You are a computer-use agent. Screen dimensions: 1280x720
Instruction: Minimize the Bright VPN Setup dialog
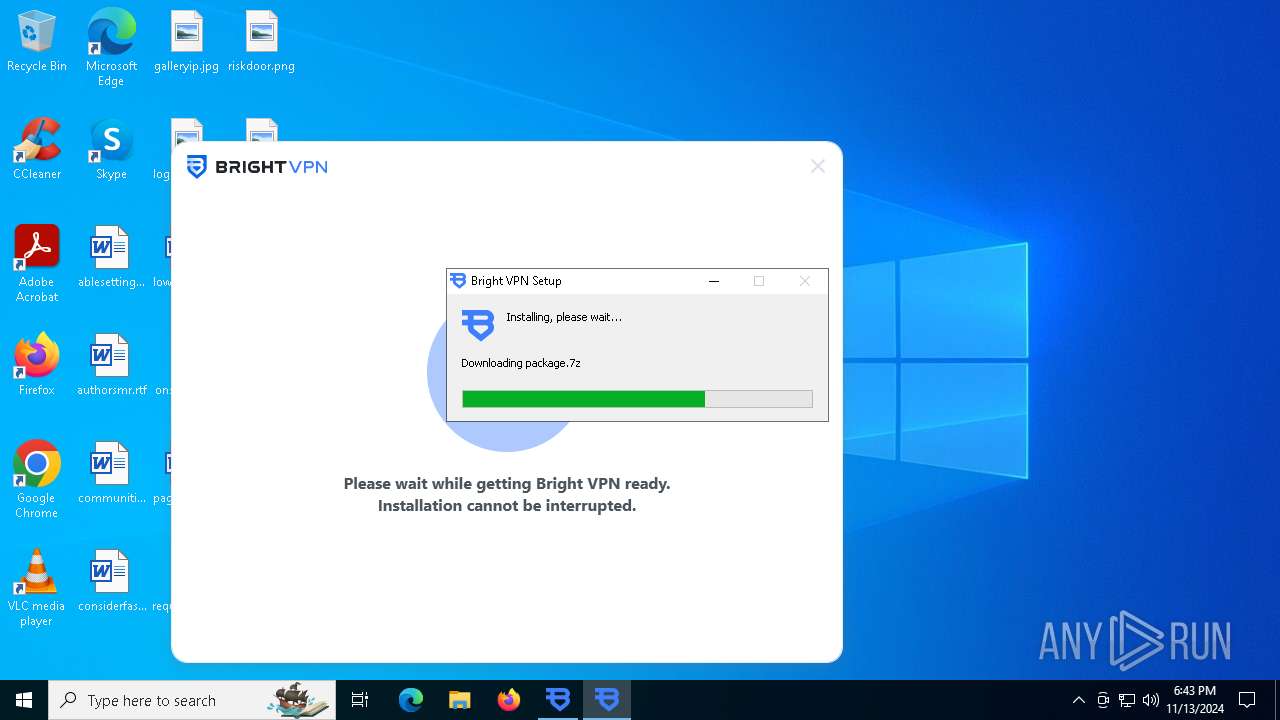[x=714, y=281]
